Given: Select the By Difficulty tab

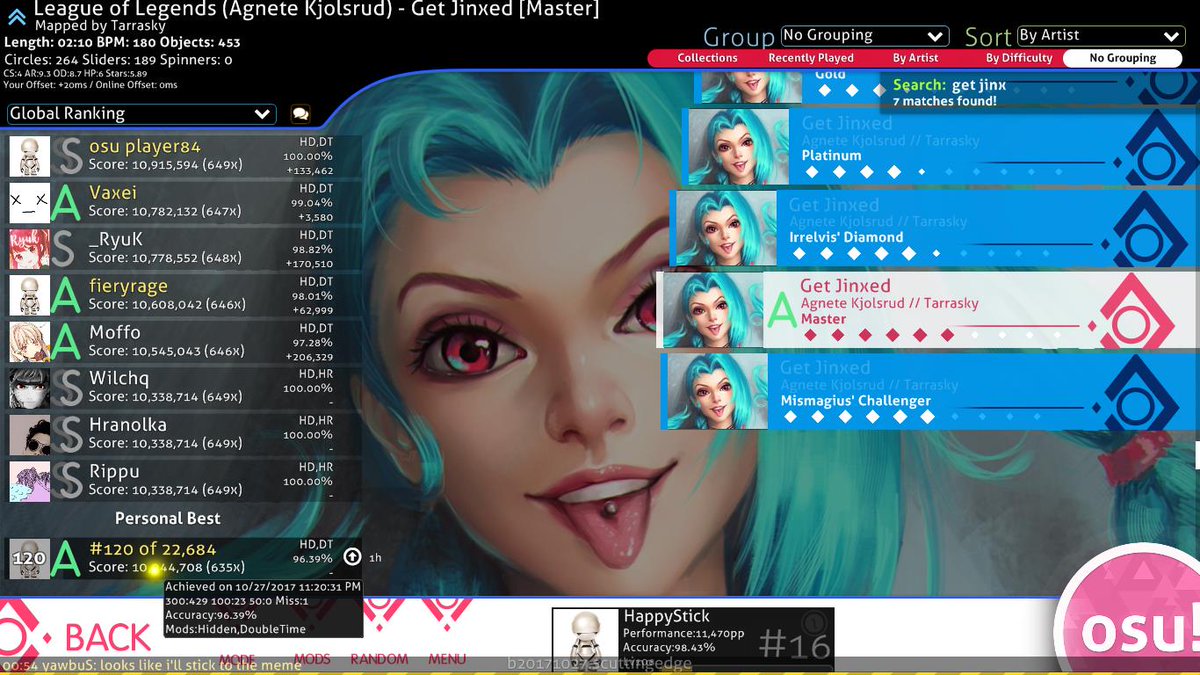Looking at the screenshot, I should (x=1019, y=58).
